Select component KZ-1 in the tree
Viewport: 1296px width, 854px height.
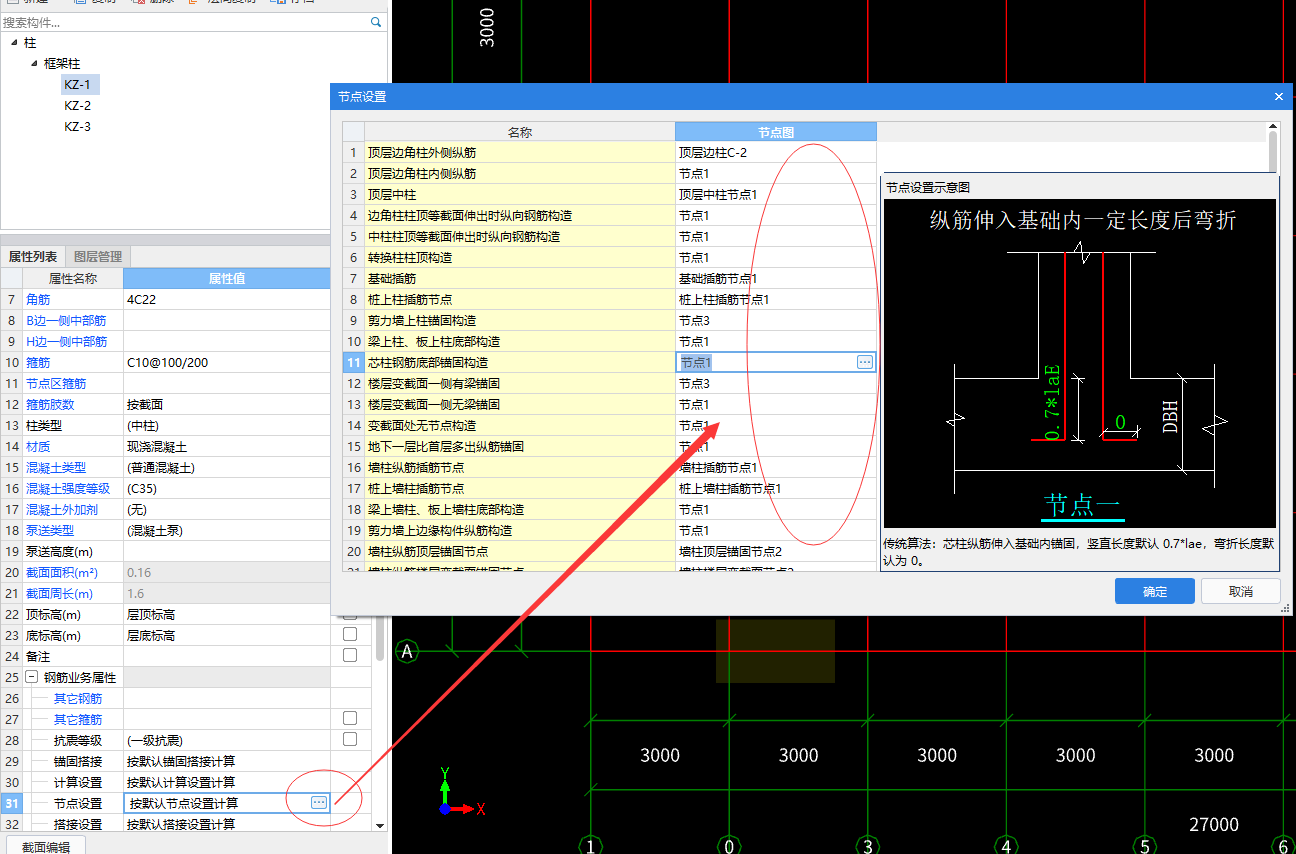coord(78,84)
